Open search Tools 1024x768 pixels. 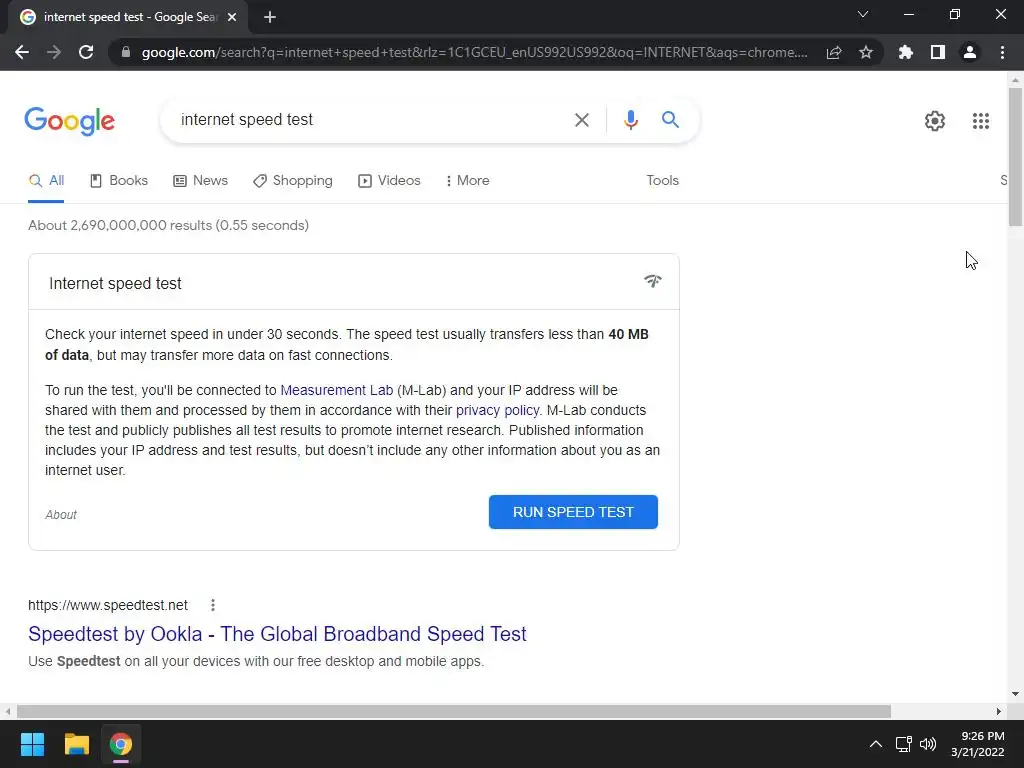coord(662,181)
